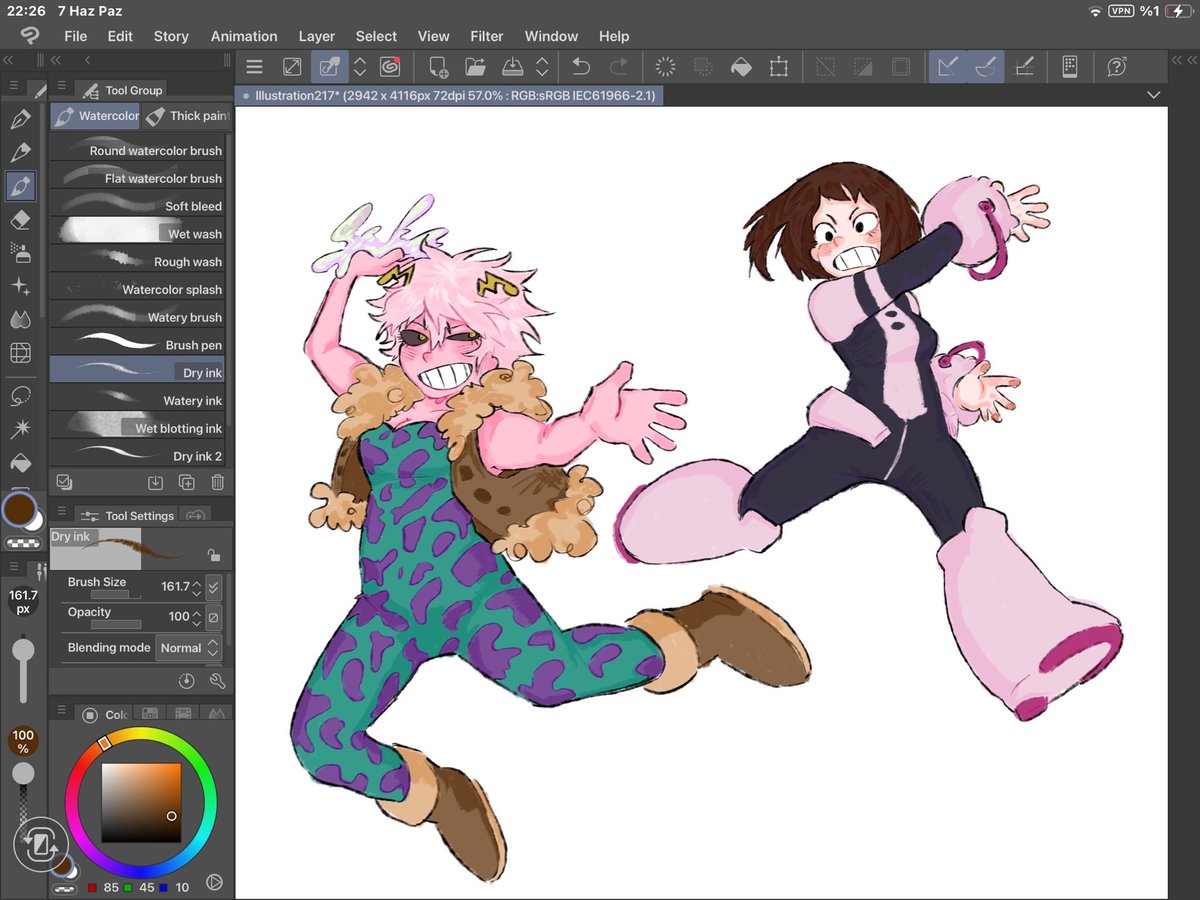Click the Open file folder icon

pos(475,67)
